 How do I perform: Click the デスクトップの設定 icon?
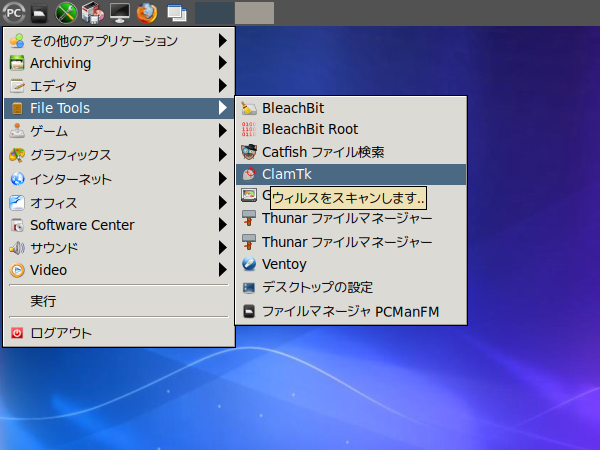[x=249, y=287]
